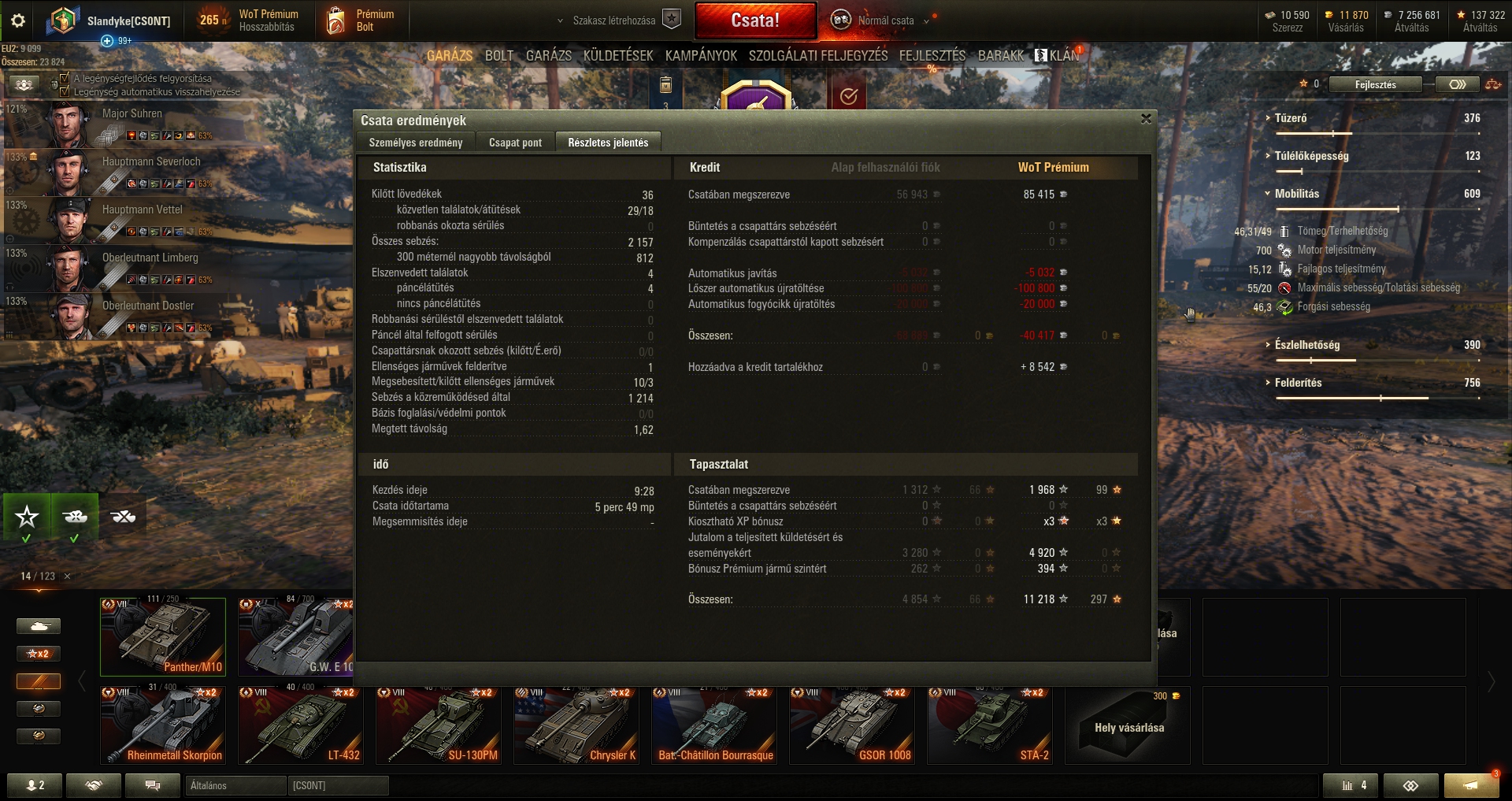Click the Felderítés parameter bar

1377,399
